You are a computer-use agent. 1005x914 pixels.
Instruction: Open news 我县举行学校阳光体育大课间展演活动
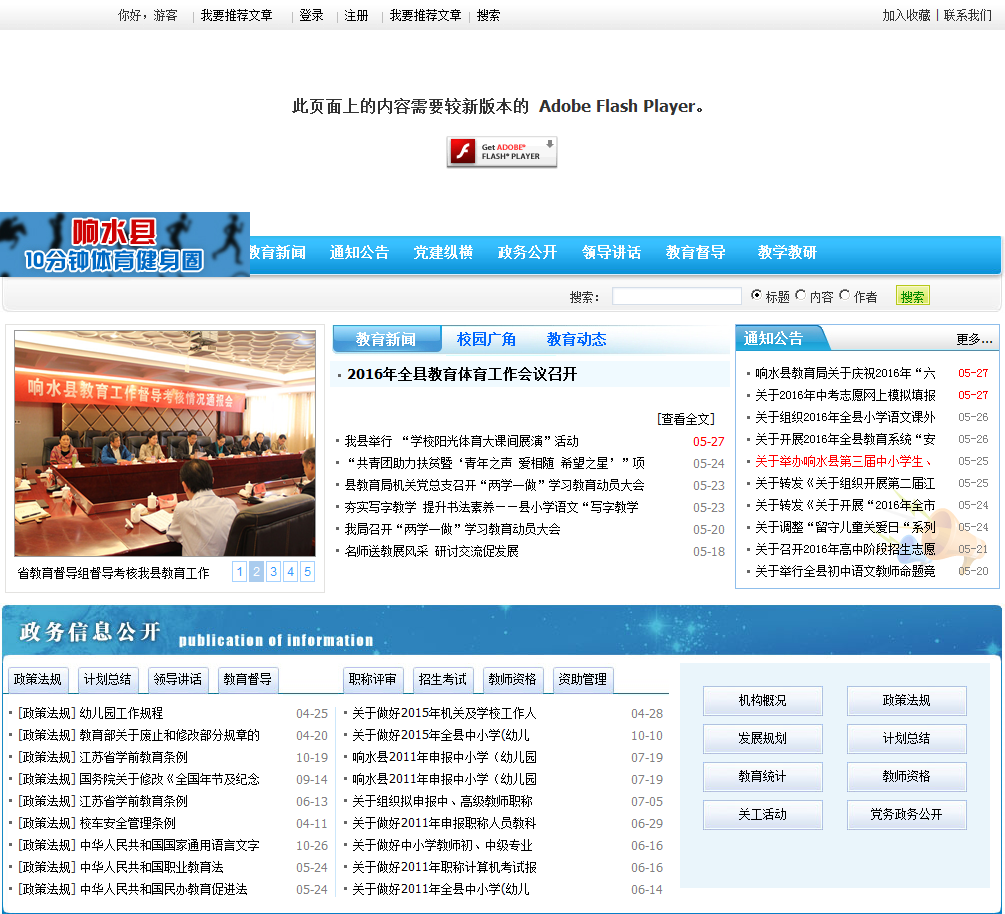coord(461,441)
